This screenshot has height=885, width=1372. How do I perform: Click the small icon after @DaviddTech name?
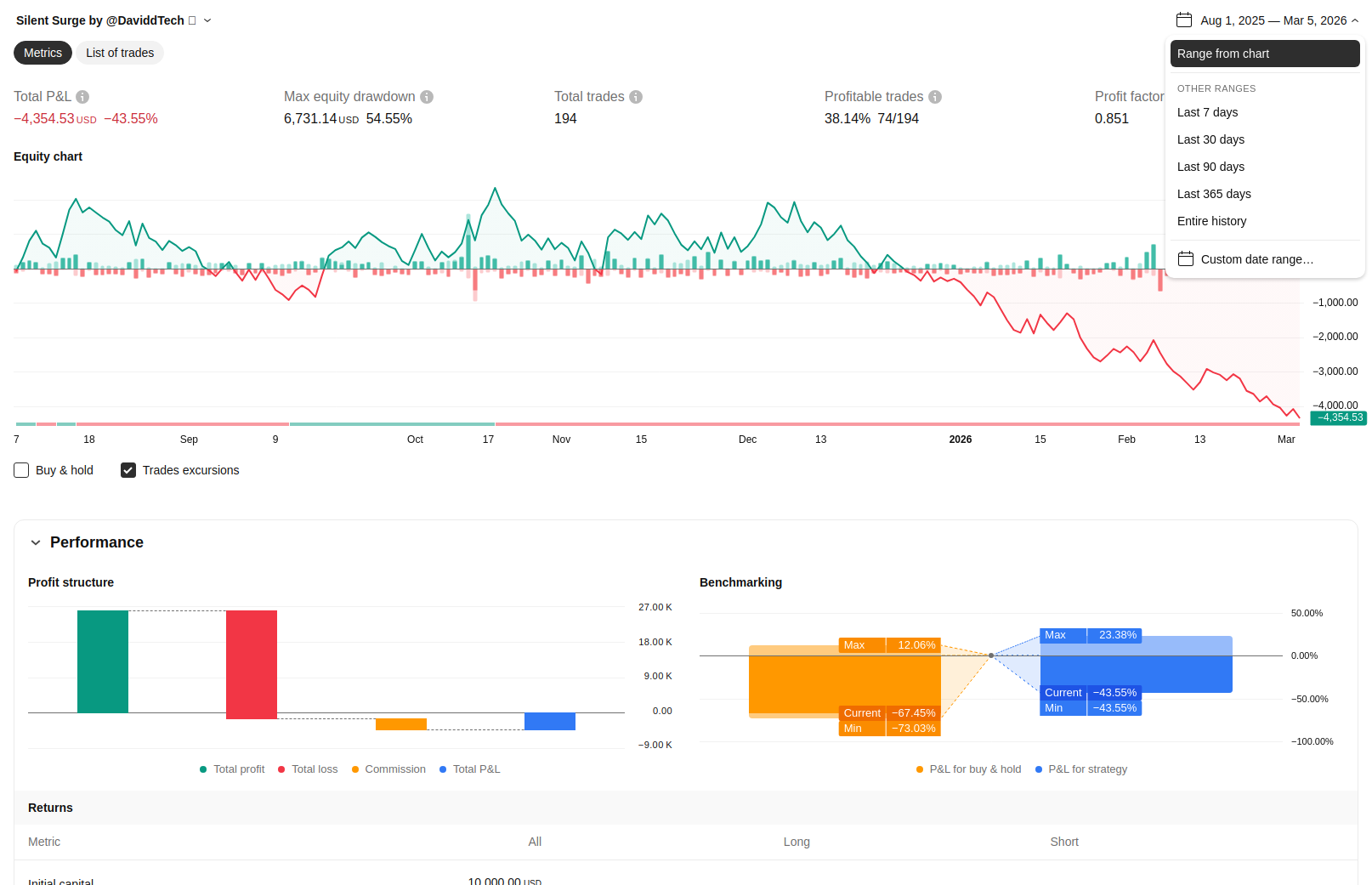[192, 20]
